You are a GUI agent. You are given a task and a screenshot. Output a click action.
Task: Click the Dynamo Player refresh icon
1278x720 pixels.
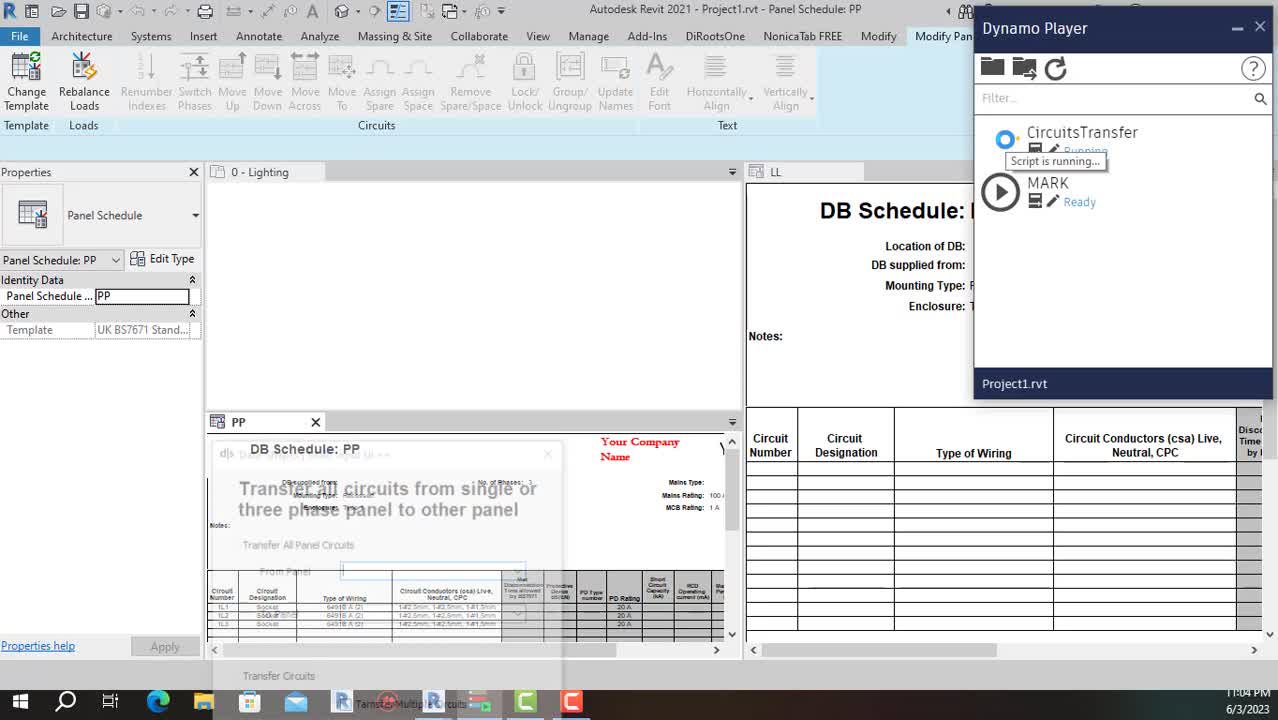[x=1056, y=68]
